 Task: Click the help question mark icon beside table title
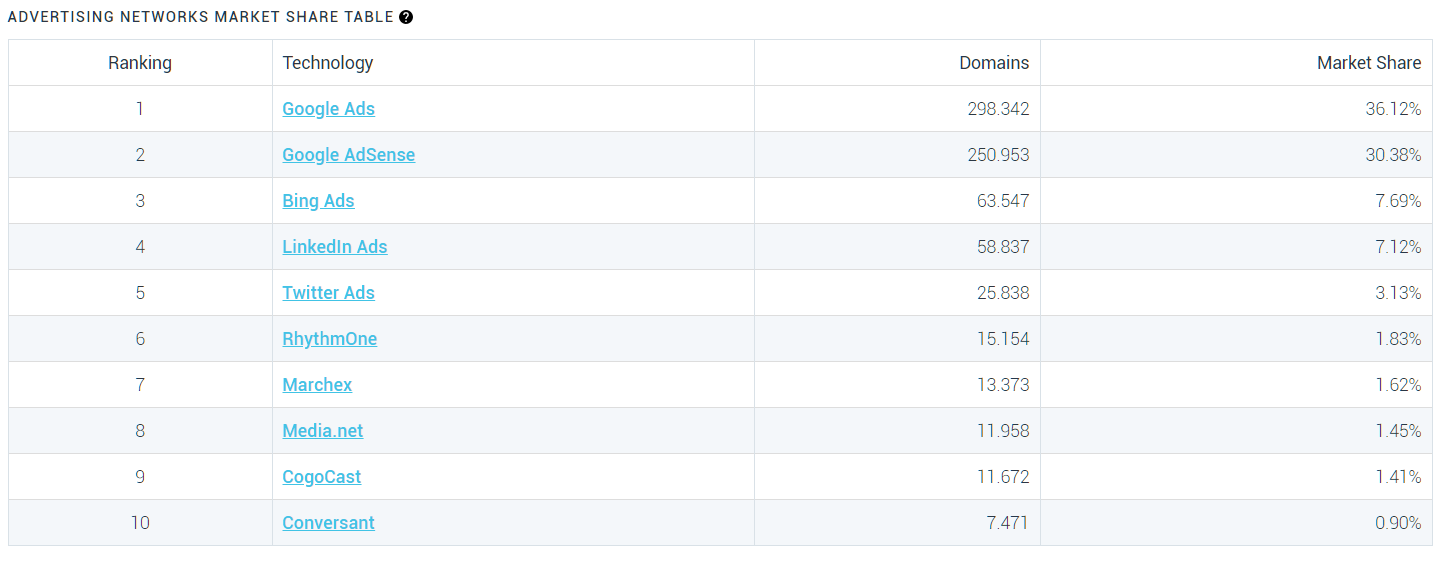[406, 17]
